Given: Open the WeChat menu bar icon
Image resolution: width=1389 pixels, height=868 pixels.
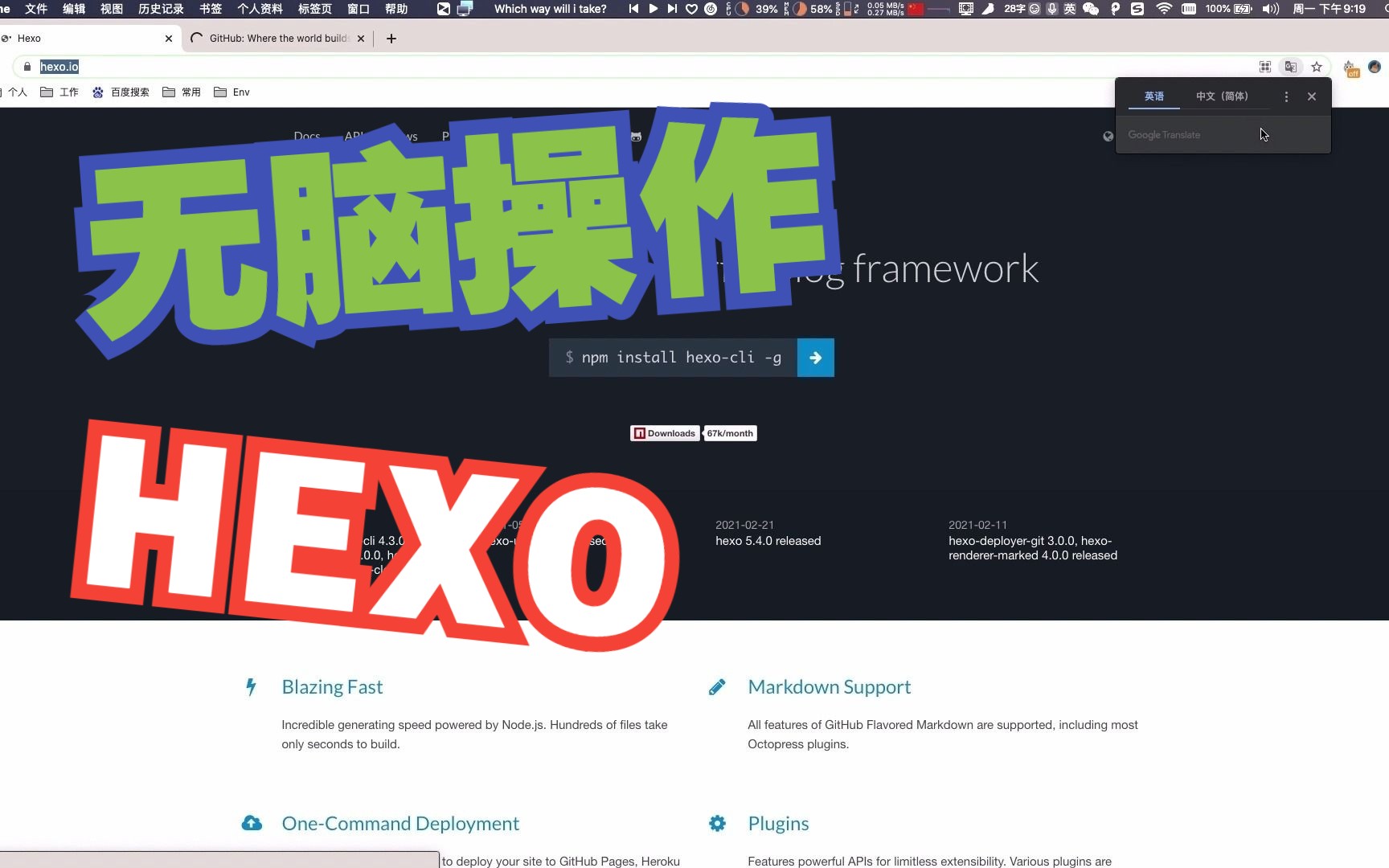Looking at the screenshot, I should (x=1091, y=9).
